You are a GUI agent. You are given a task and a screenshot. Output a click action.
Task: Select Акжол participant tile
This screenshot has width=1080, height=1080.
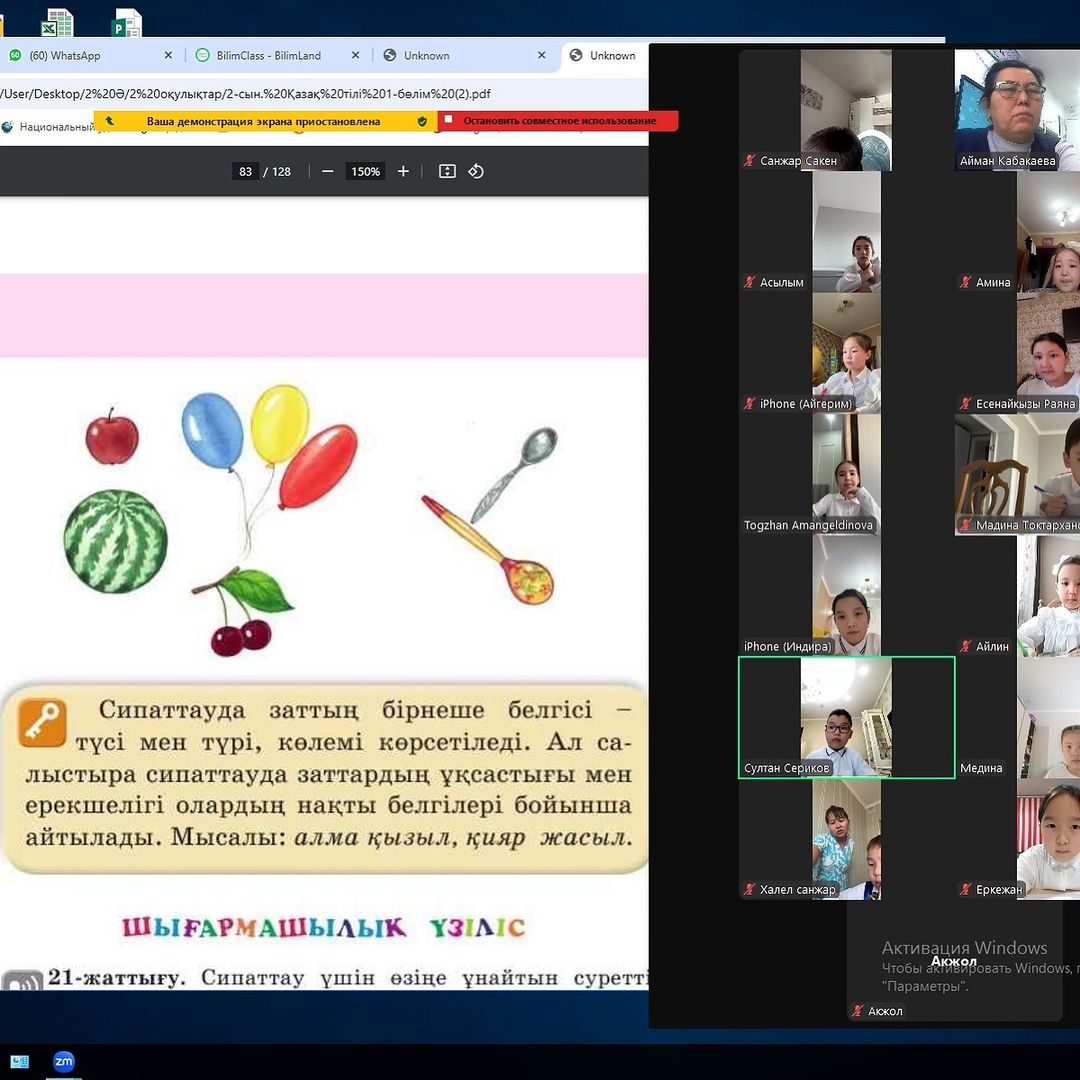954,961
